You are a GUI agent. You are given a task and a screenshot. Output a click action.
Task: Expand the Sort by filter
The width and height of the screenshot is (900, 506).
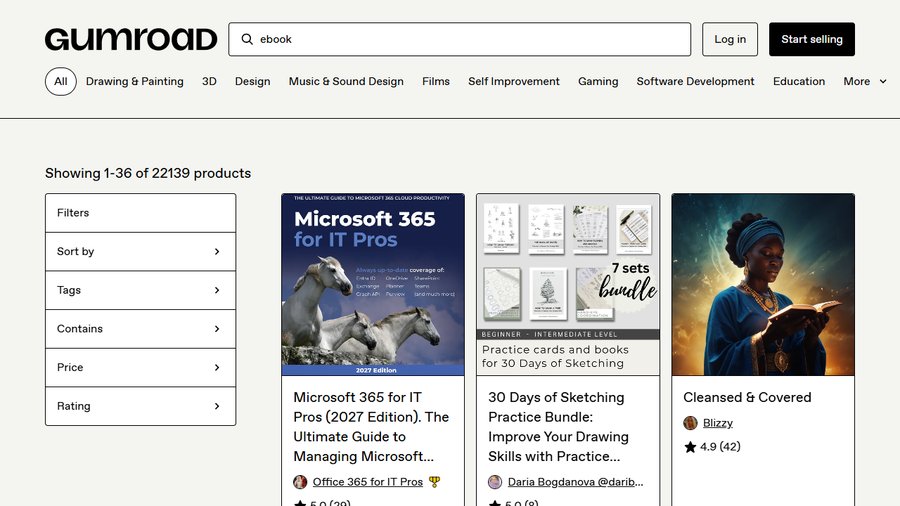tap(141, 251)
